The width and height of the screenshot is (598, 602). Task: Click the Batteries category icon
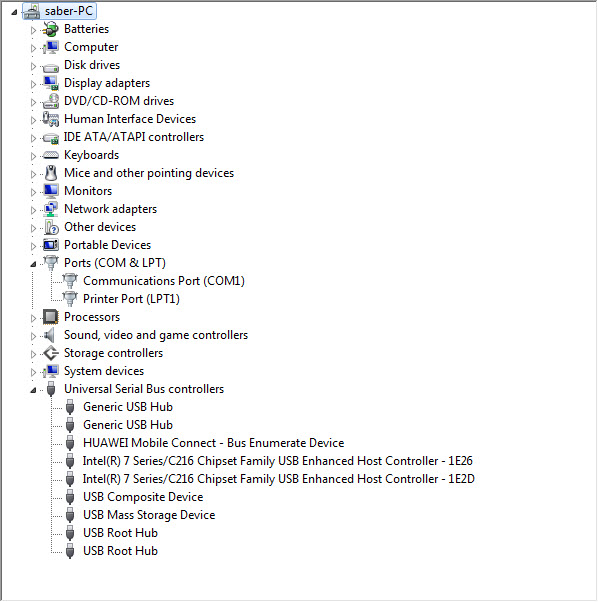click(51, 29)
